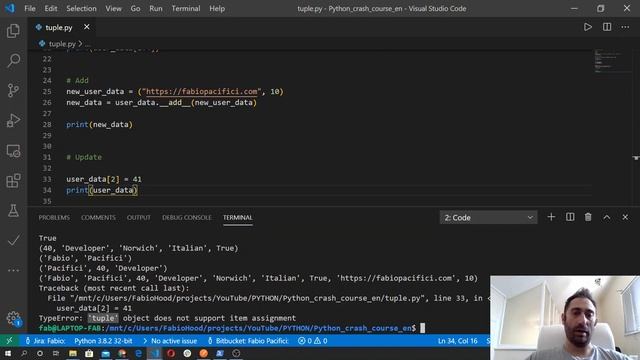
Task: Open the Edit menu
Action: pos(51,9)
